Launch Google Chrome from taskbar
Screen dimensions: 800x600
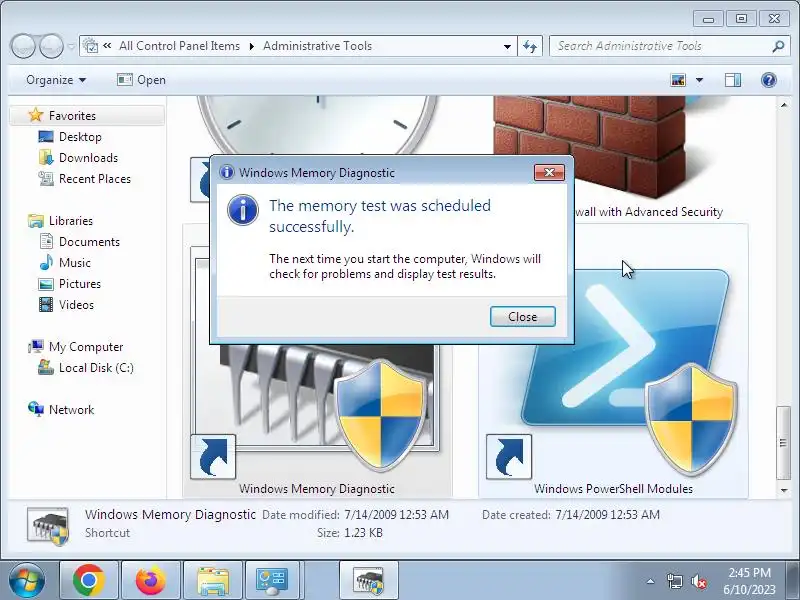pos(89,581)
